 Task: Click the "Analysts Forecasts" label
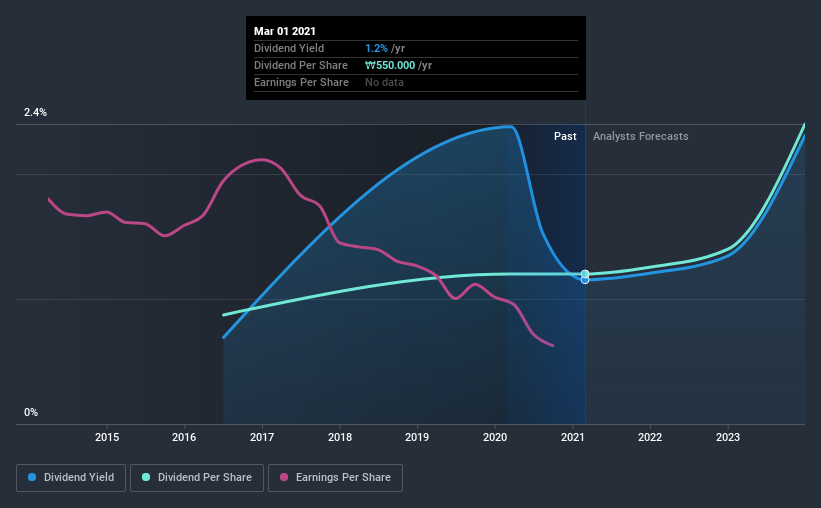click(640, 136)
